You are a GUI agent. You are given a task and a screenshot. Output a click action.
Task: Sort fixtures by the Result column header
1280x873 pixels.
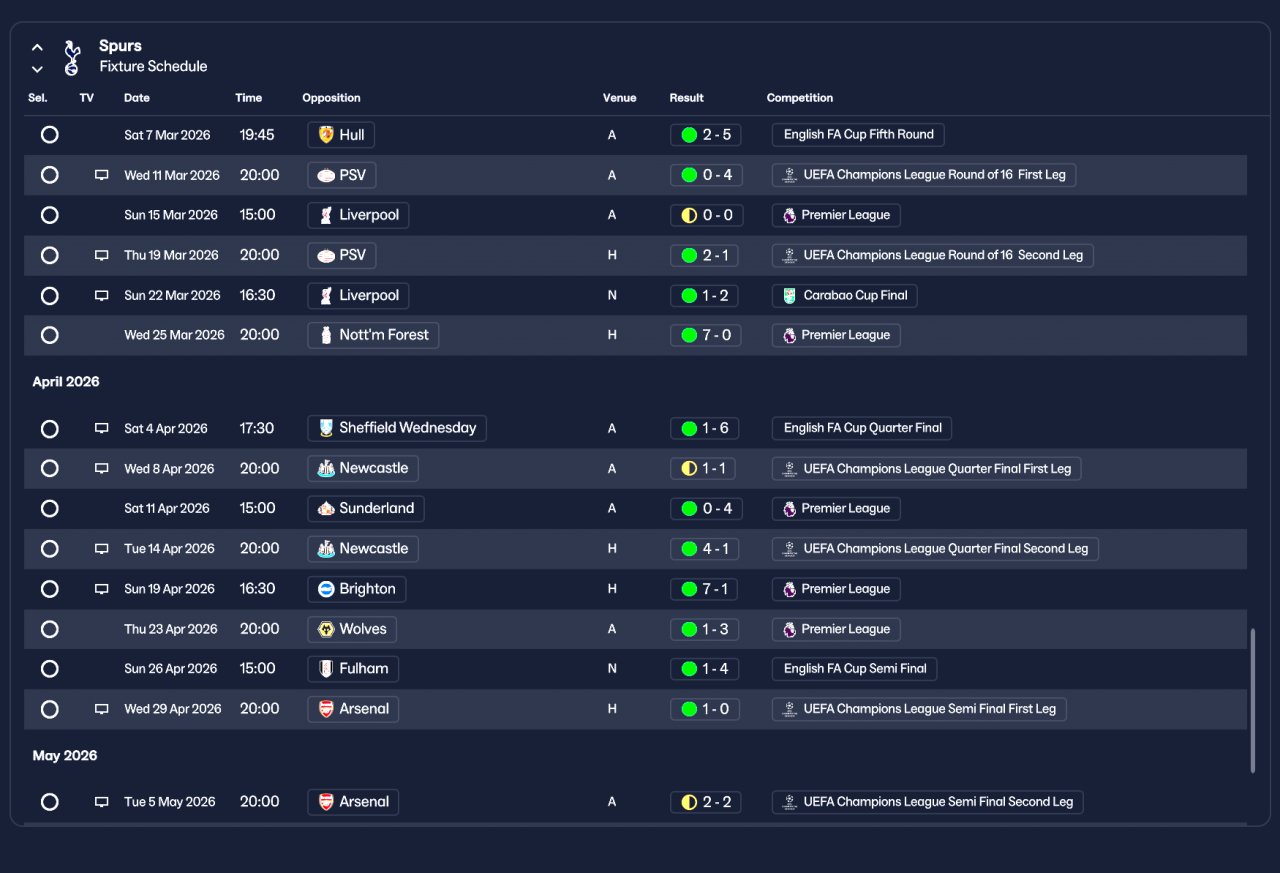coord(687,98)
